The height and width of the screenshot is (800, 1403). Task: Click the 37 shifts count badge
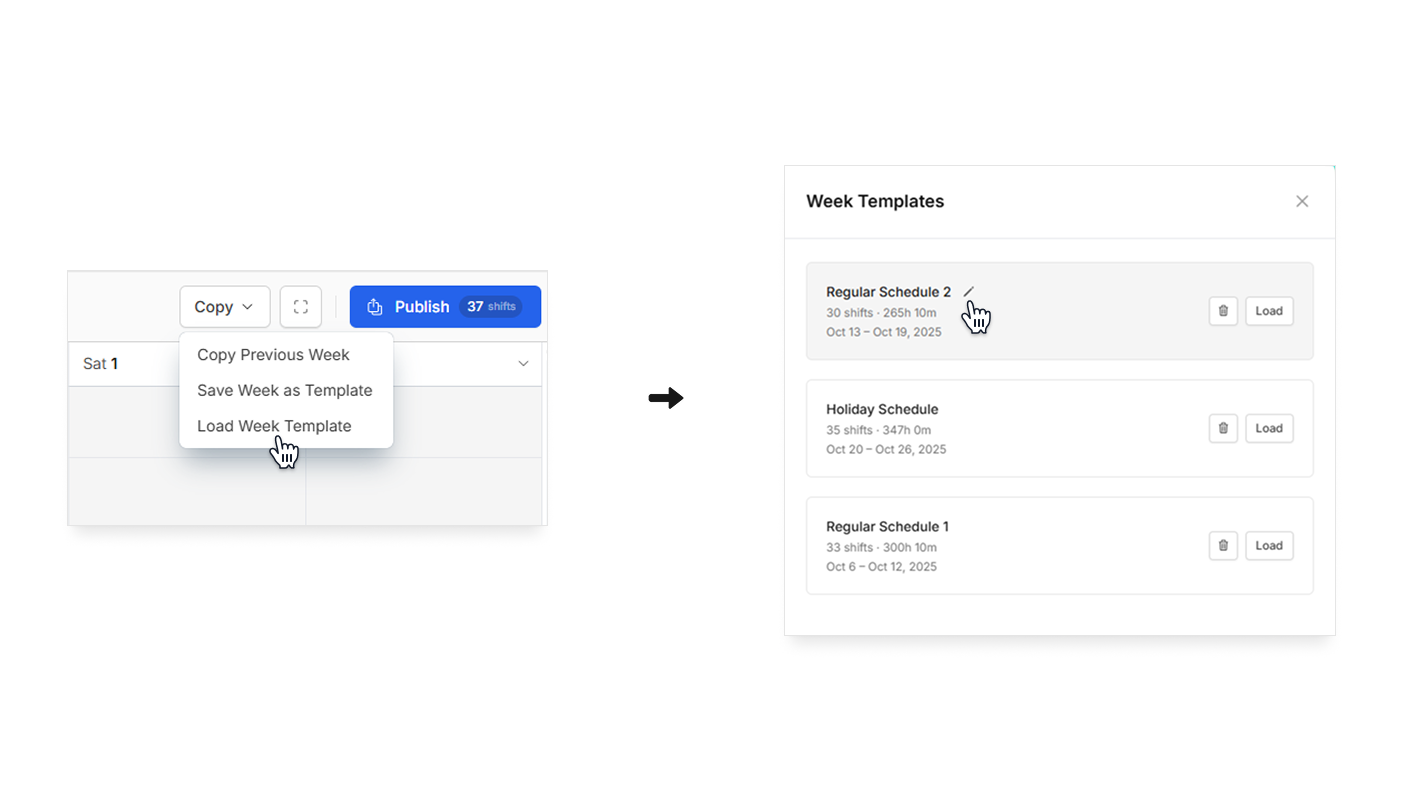pyautogui.click(x=491, y=307)
